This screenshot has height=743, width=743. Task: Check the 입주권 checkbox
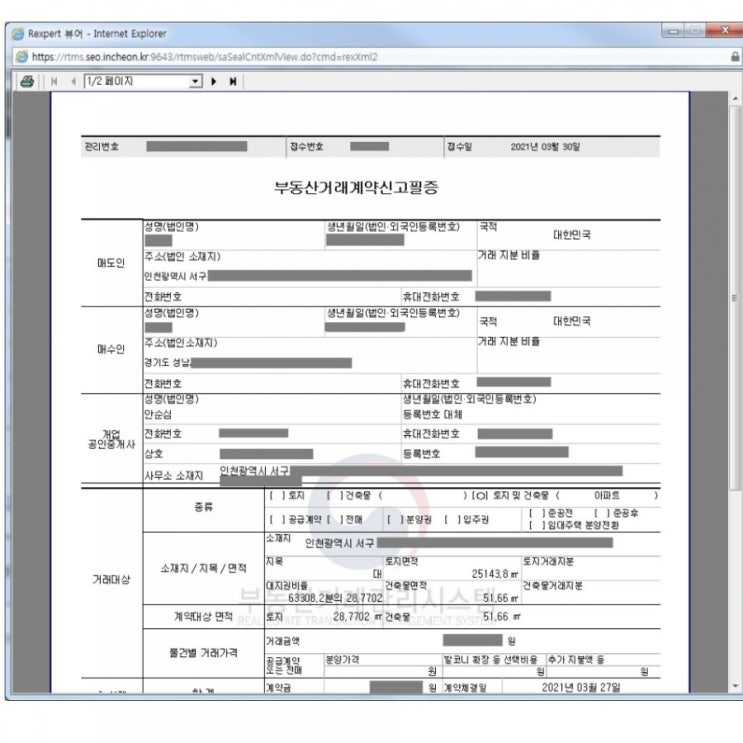pyautogui.click(x=453, y=520)
